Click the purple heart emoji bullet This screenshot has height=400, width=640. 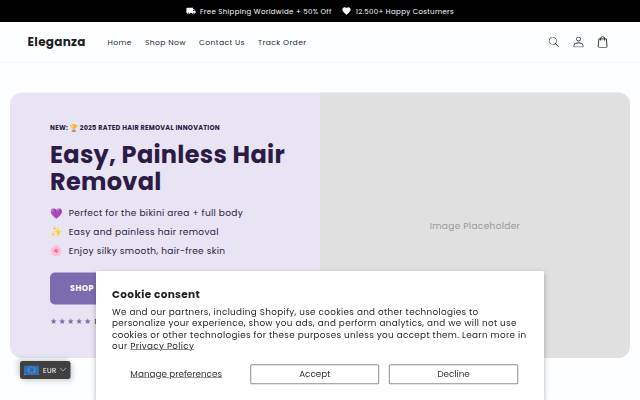(x=56, y=213)
